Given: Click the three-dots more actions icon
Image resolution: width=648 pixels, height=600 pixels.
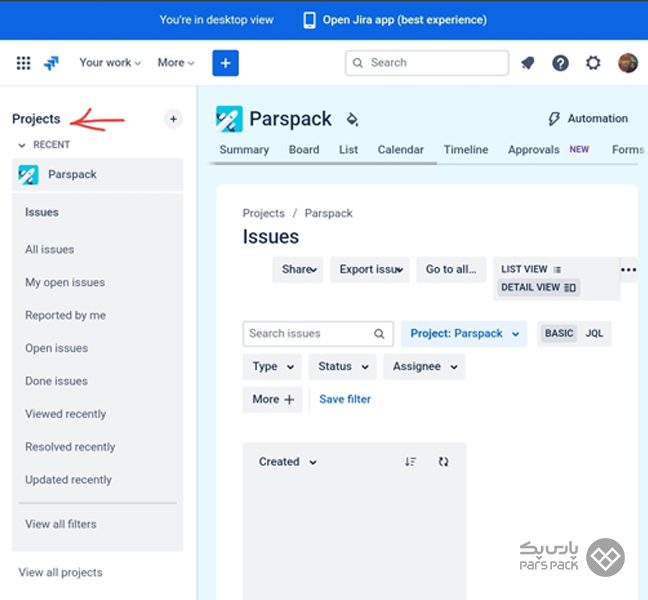Looking at the screenshot, I should tap(628, 270).
